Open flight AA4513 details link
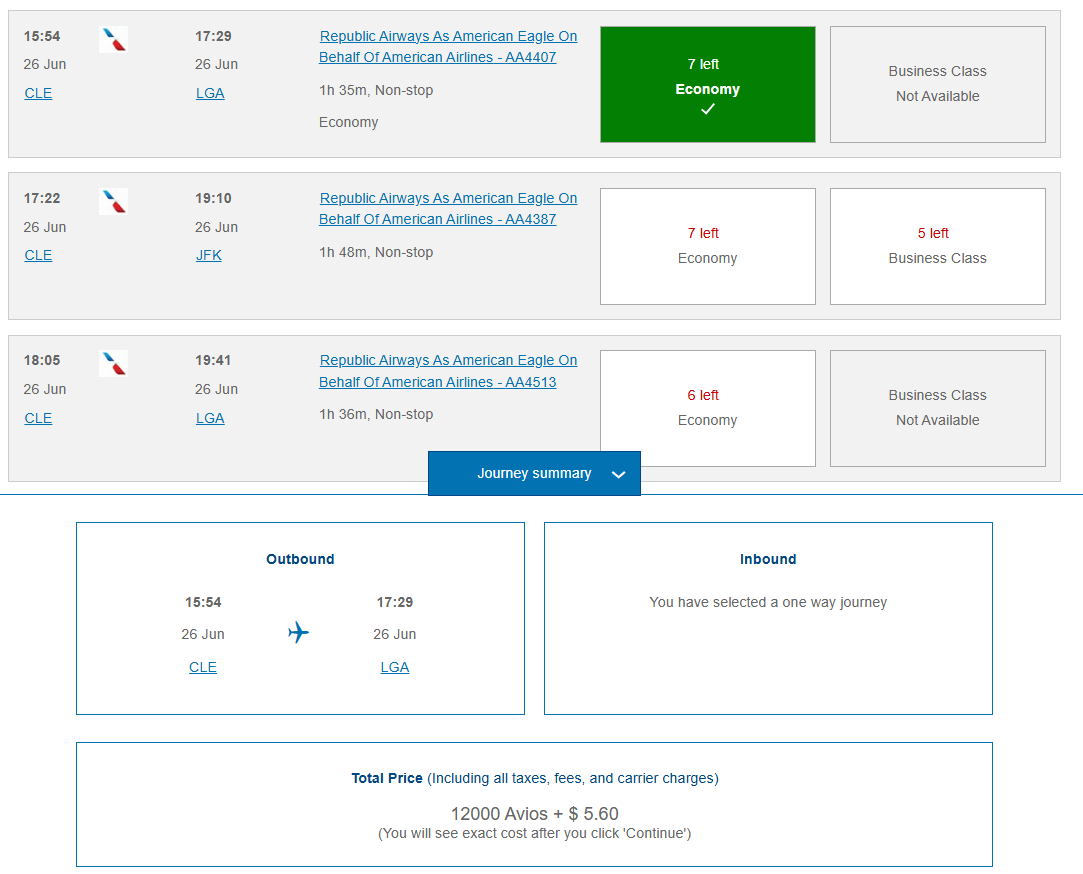 (x=448, y=371)
